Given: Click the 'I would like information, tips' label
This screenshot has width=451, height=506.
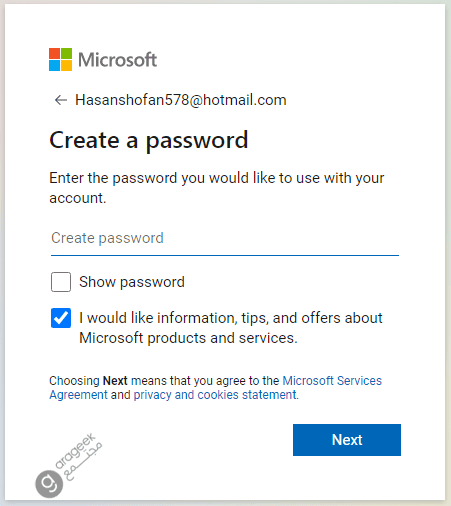Looking at the screenshot, I should [231, 328].
